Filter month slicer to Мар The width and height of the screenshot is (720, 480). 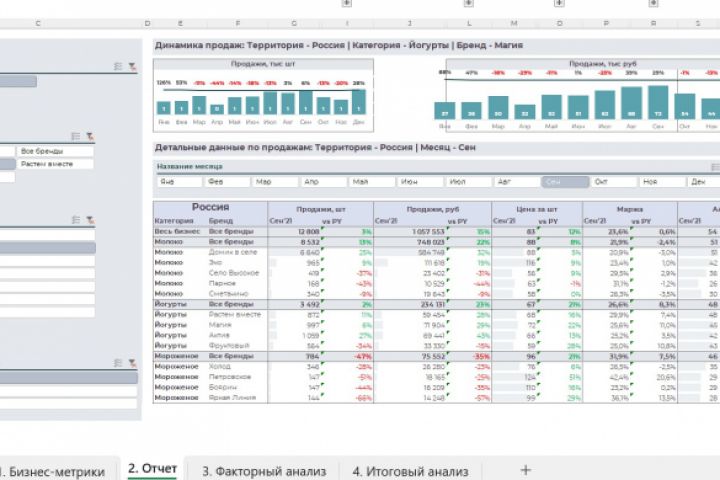tap(276, 182)
